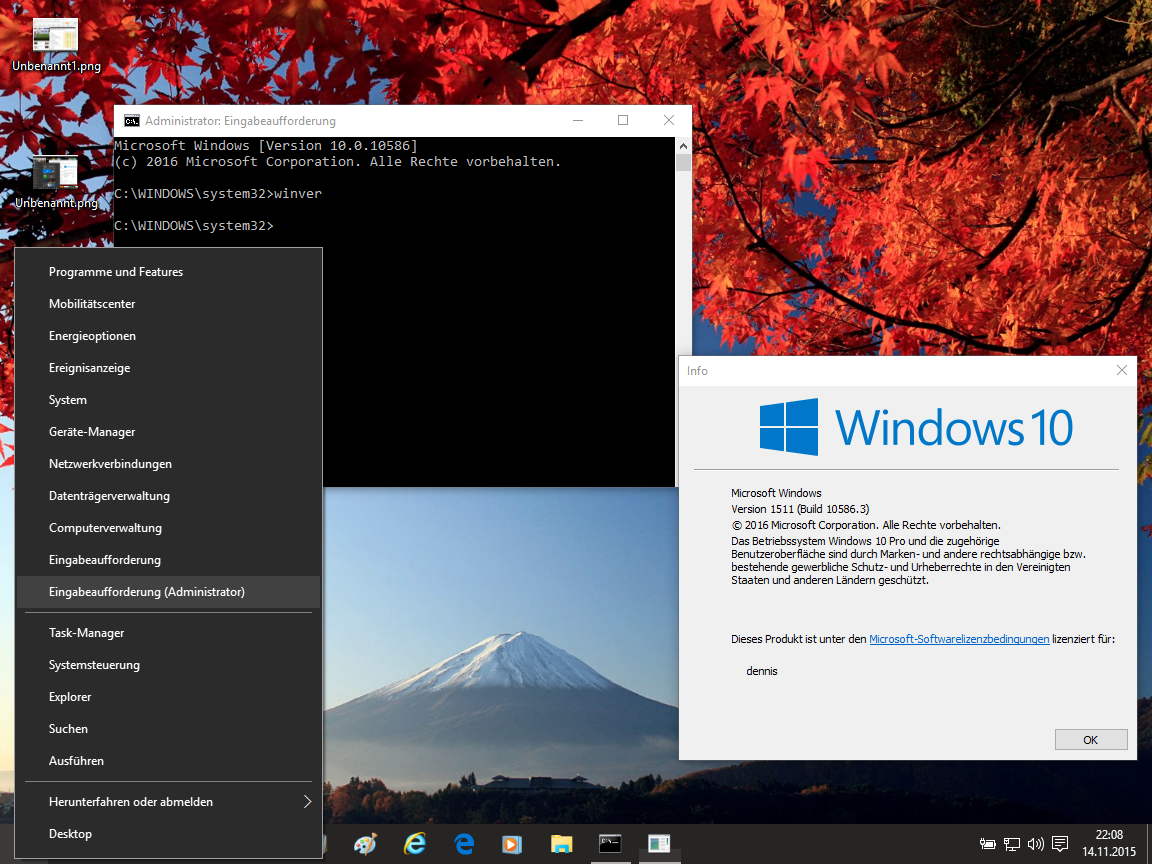Open the volume speaker tray icon

pos(1036,843)
